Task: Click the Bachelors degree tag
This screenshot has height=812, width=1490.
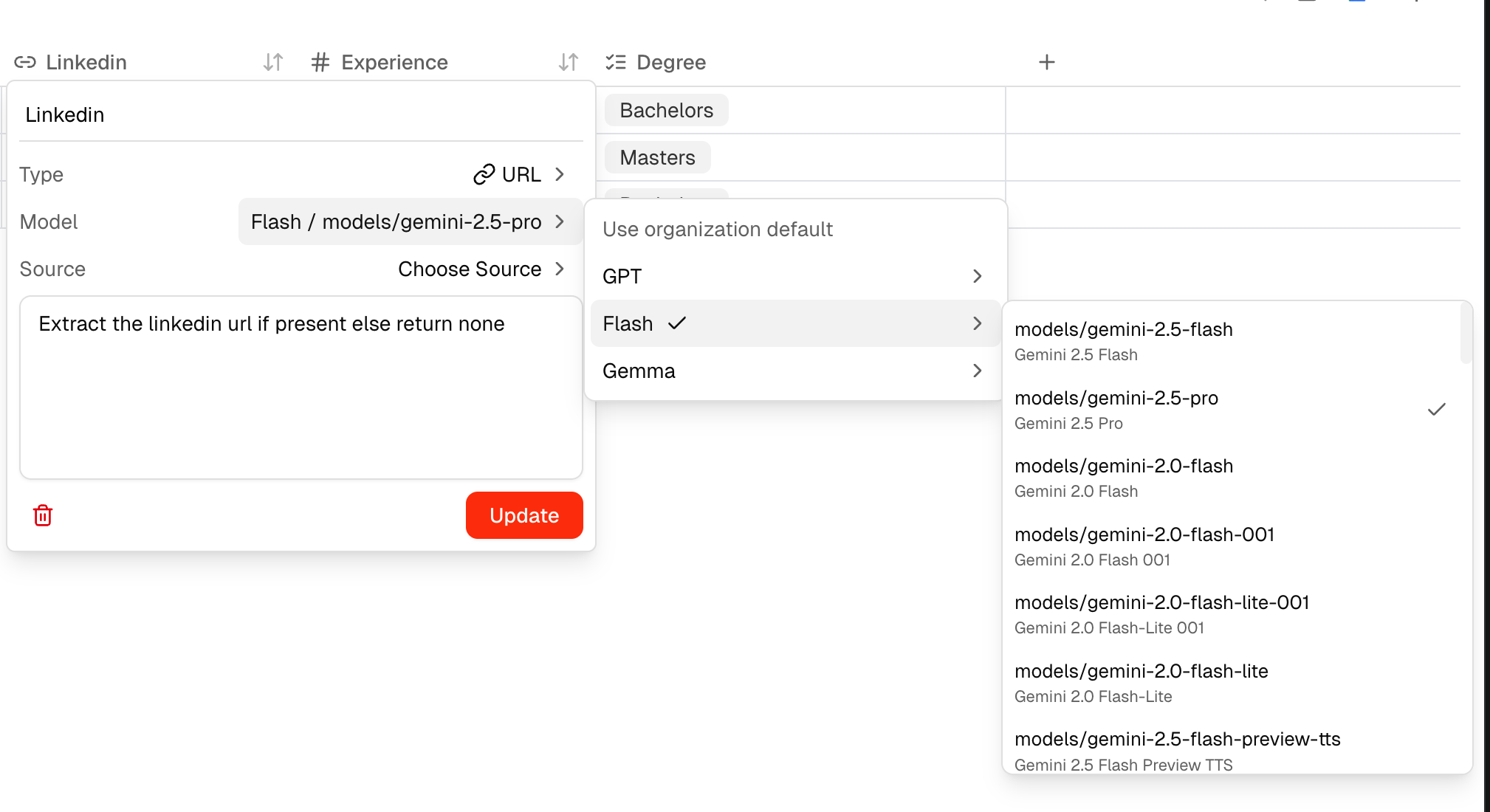Action: [x=667, y=110]
